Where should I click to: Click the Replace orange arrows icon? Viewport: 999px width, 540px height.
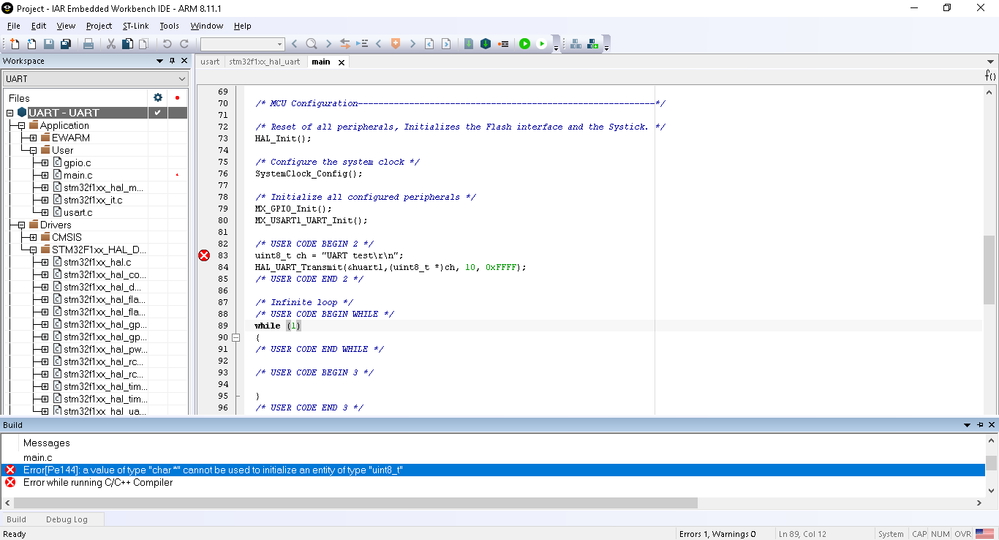point(345,44)
